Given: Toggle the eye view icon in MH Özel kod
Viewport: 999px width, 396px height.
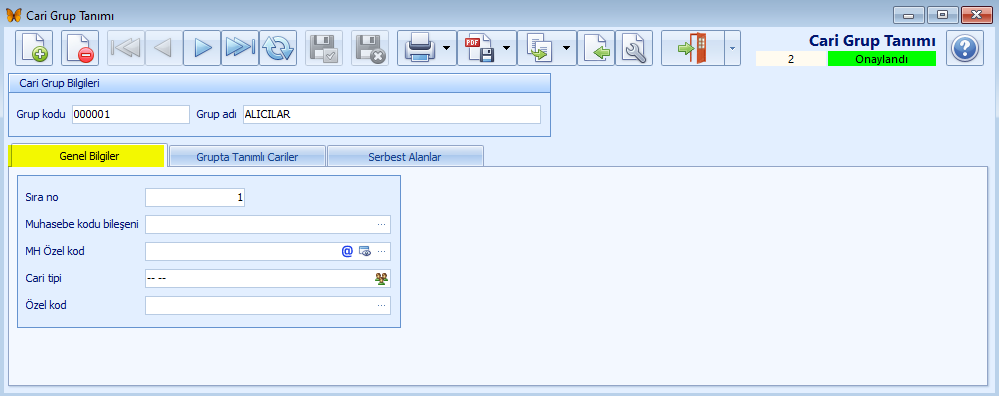Looking at the screenshot, I should [365, 251].
